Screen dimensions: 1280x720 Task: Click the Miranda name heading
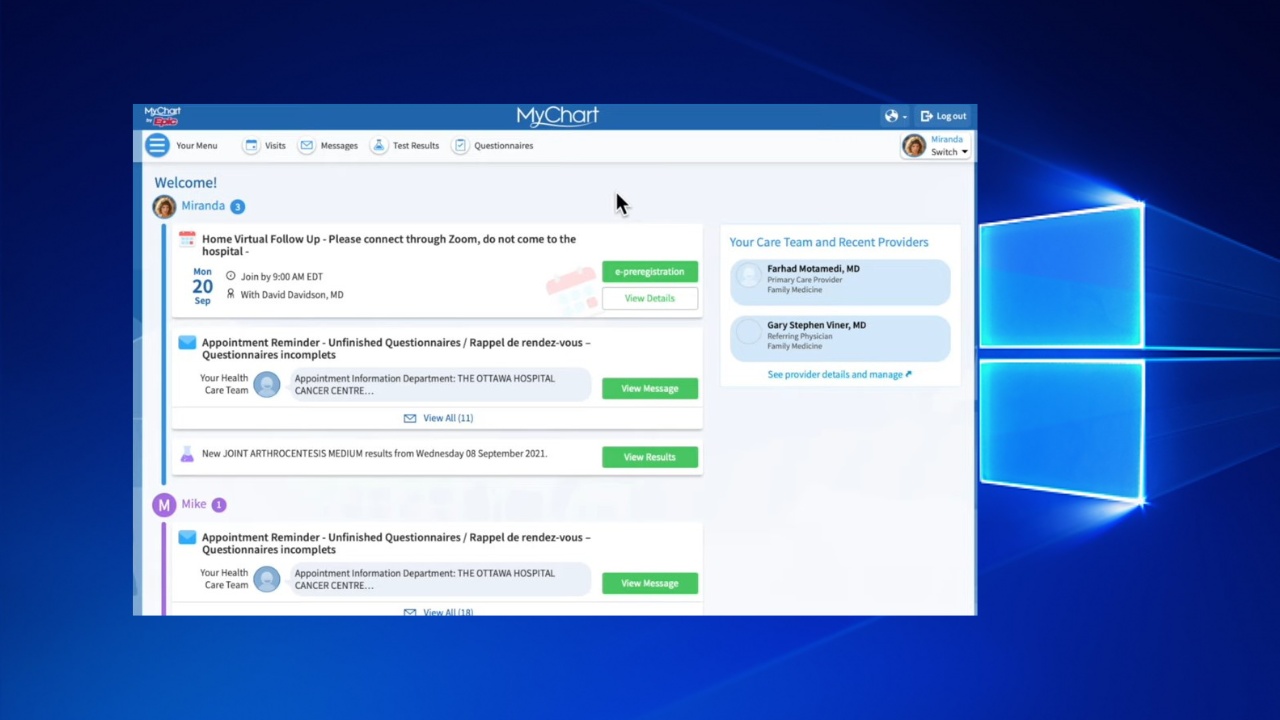[x=203, y=206]
